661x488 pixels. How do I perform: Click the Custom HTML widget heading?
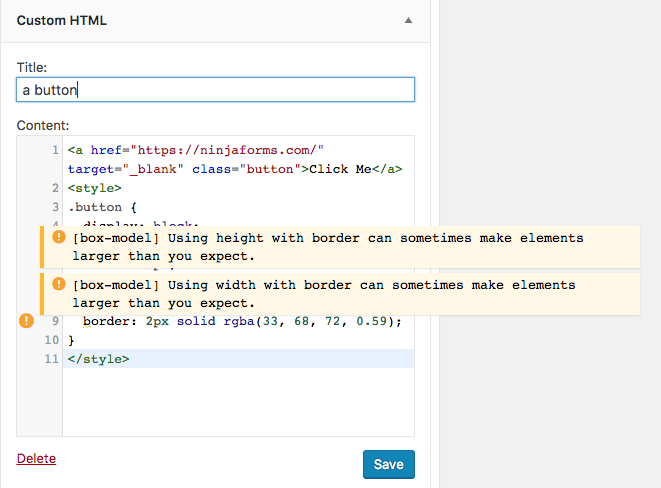tap(62, 20)
